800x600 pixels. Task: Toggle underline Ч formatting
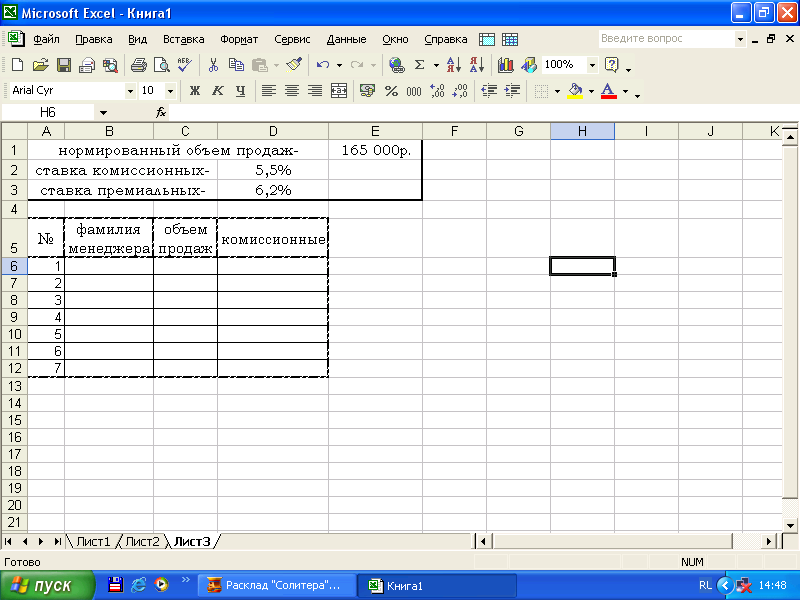tap(241, 91)
